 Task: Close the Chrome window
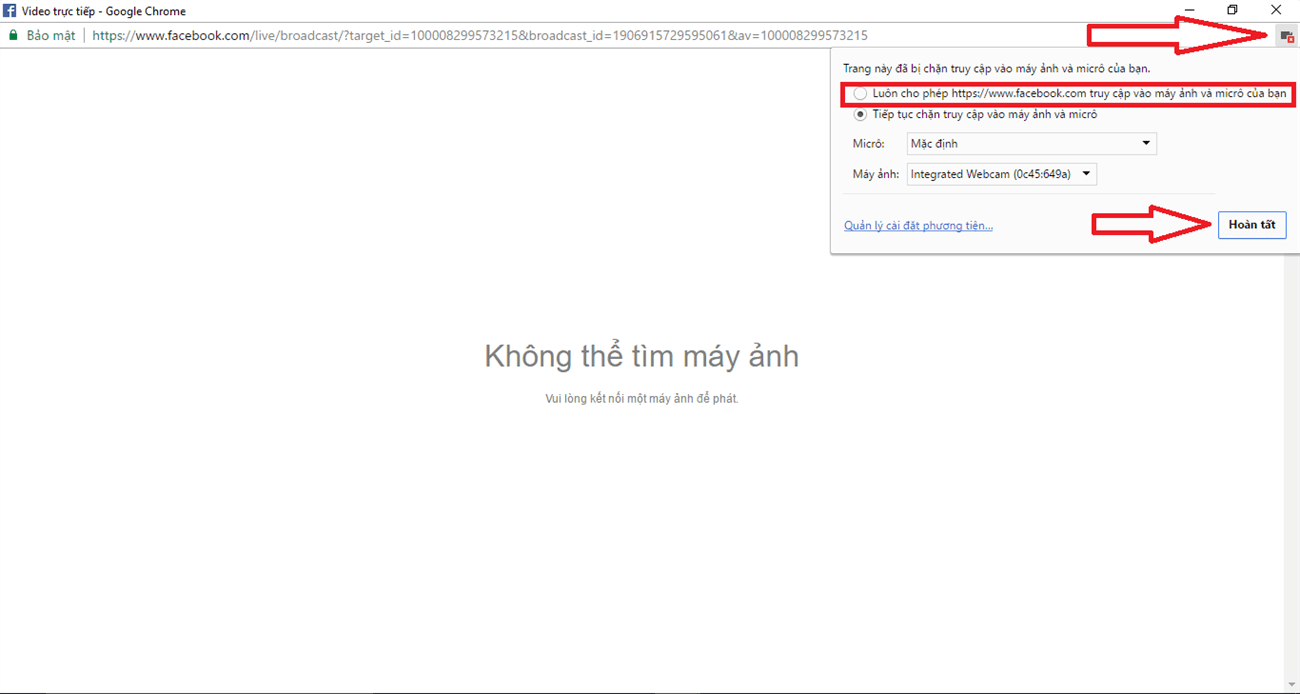(1277, 10)
